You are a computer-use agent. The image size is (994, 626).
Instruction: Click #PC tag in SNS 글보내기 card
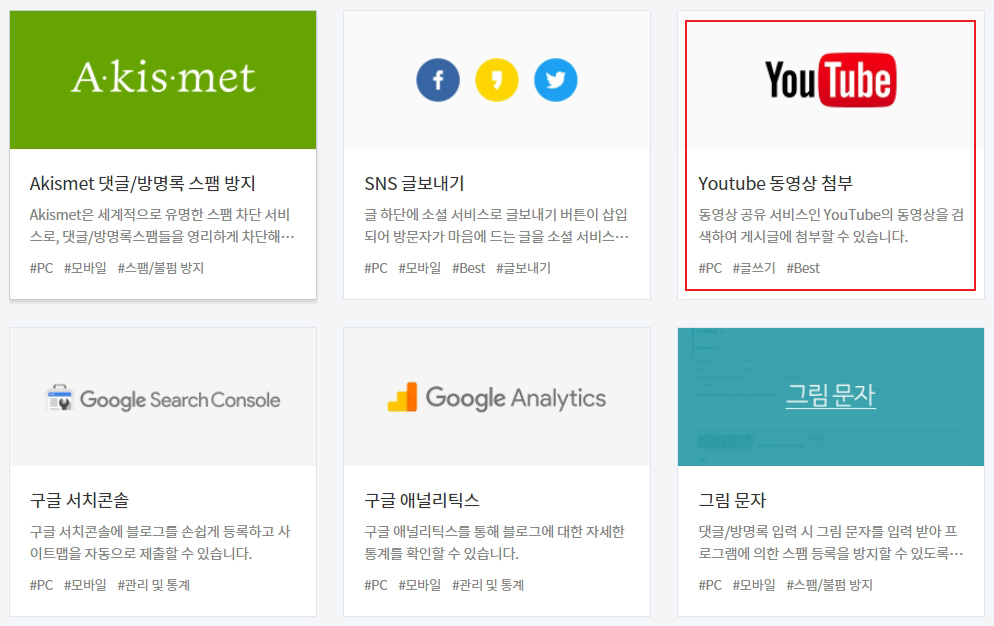(376, 268)
